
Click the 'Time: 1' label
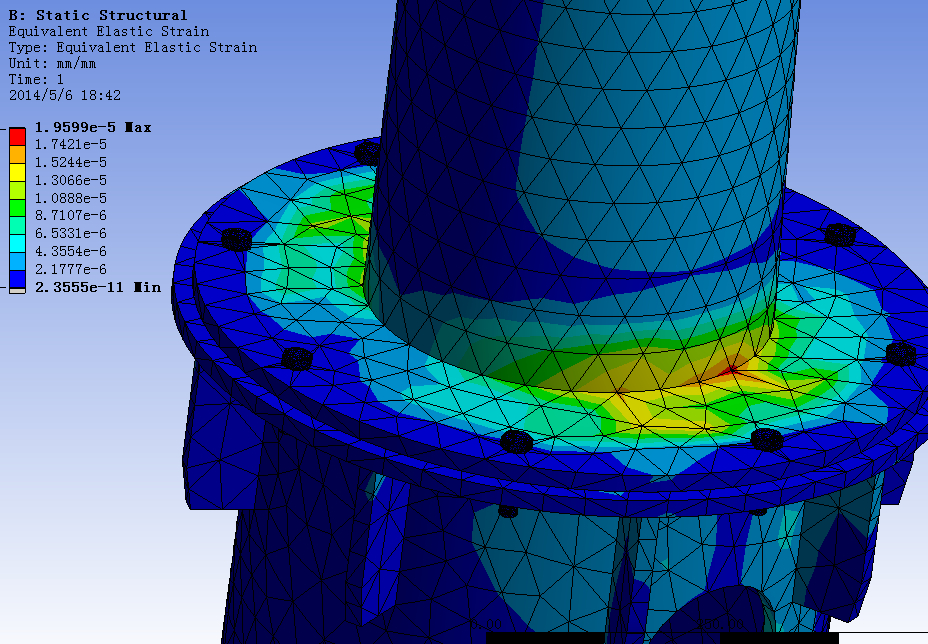tap(36, 79)
